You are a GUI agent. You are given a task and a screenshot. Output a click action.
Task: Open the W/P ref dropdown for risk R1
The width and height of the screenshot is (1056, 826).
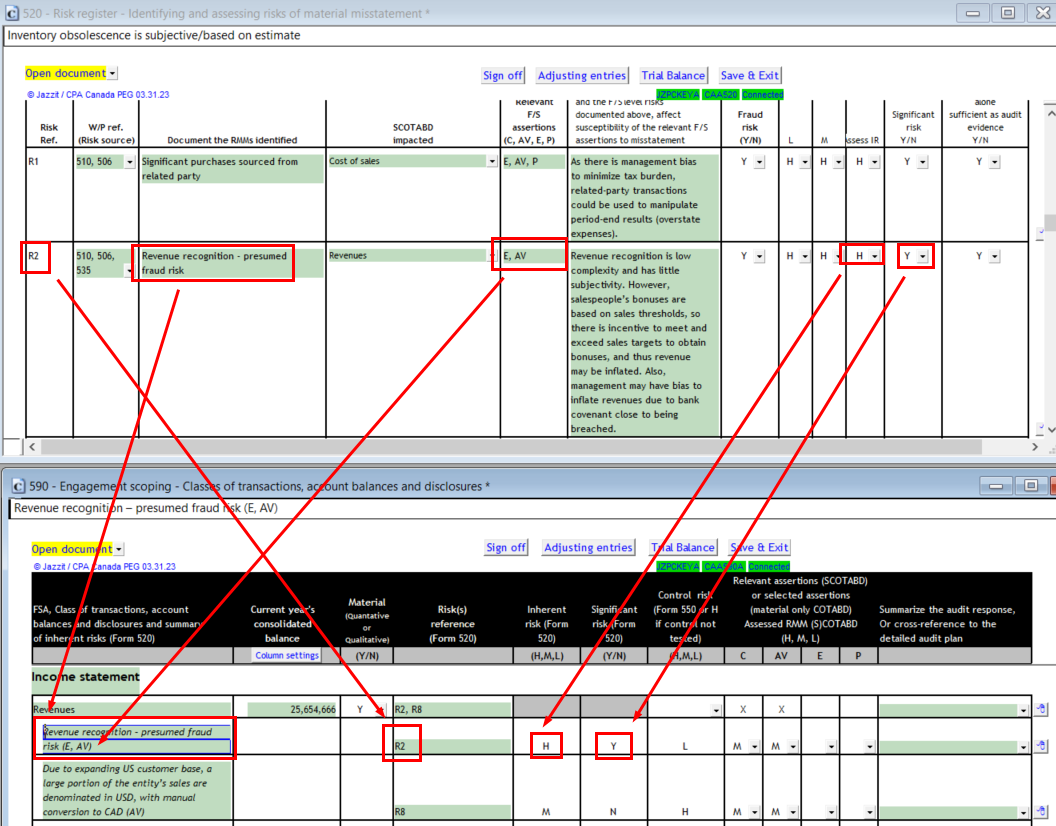pos(130,162)
